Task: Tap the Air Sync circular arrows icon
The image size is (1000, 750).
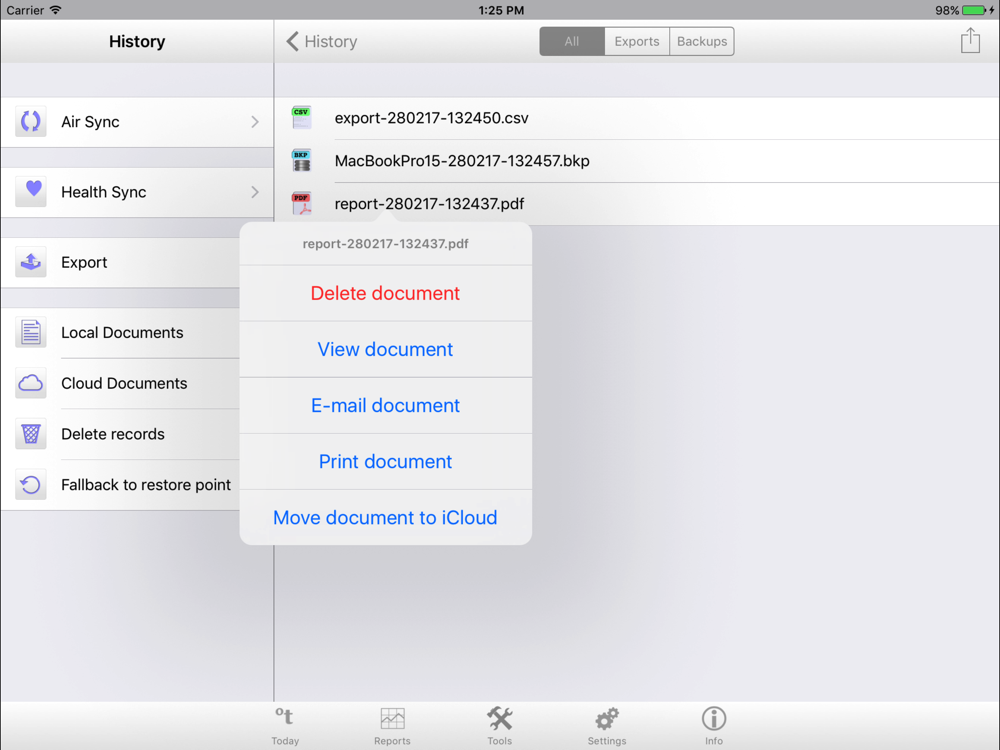Action: coord(31,121)
